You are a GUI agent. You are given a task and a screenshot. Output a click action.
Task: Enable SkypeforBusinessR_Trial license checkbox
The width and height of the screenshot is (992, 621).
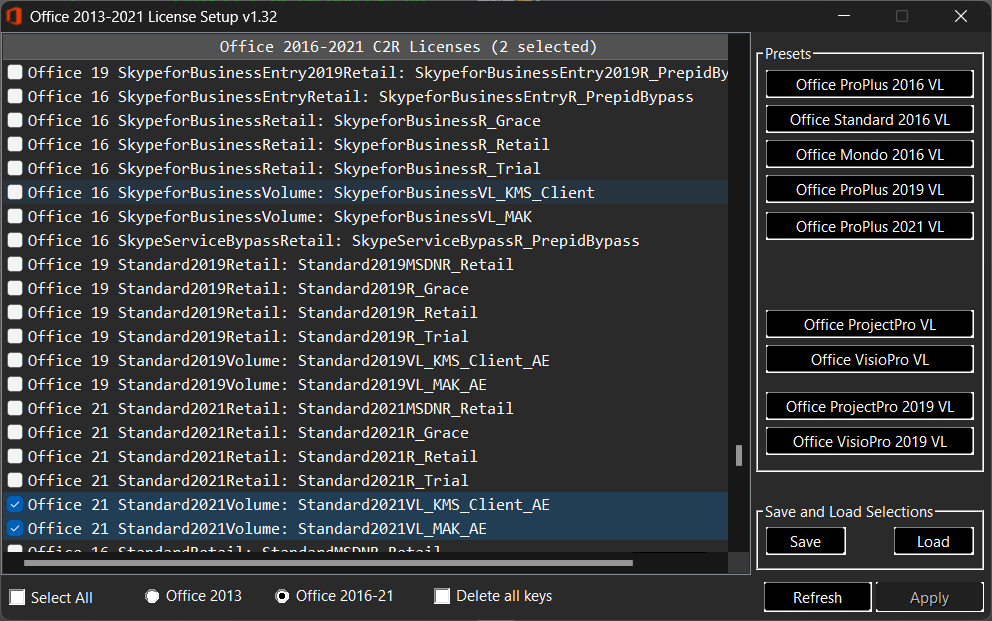tap(15, 168)
